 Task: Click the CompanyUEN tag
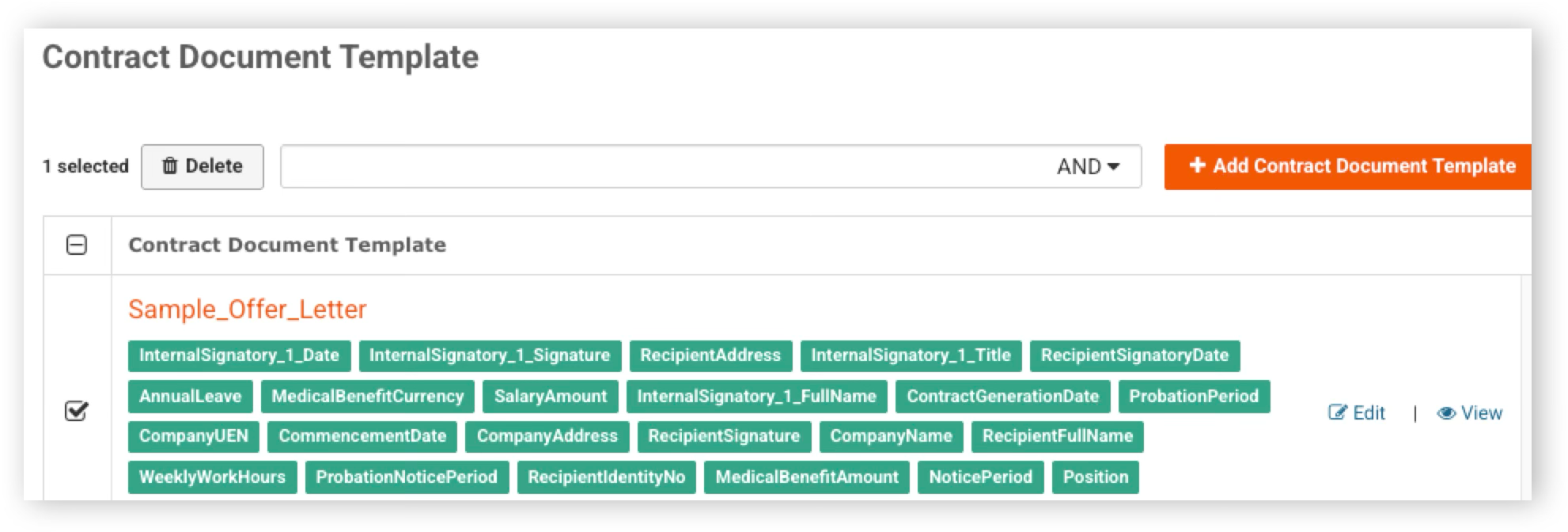coord(194,436)
